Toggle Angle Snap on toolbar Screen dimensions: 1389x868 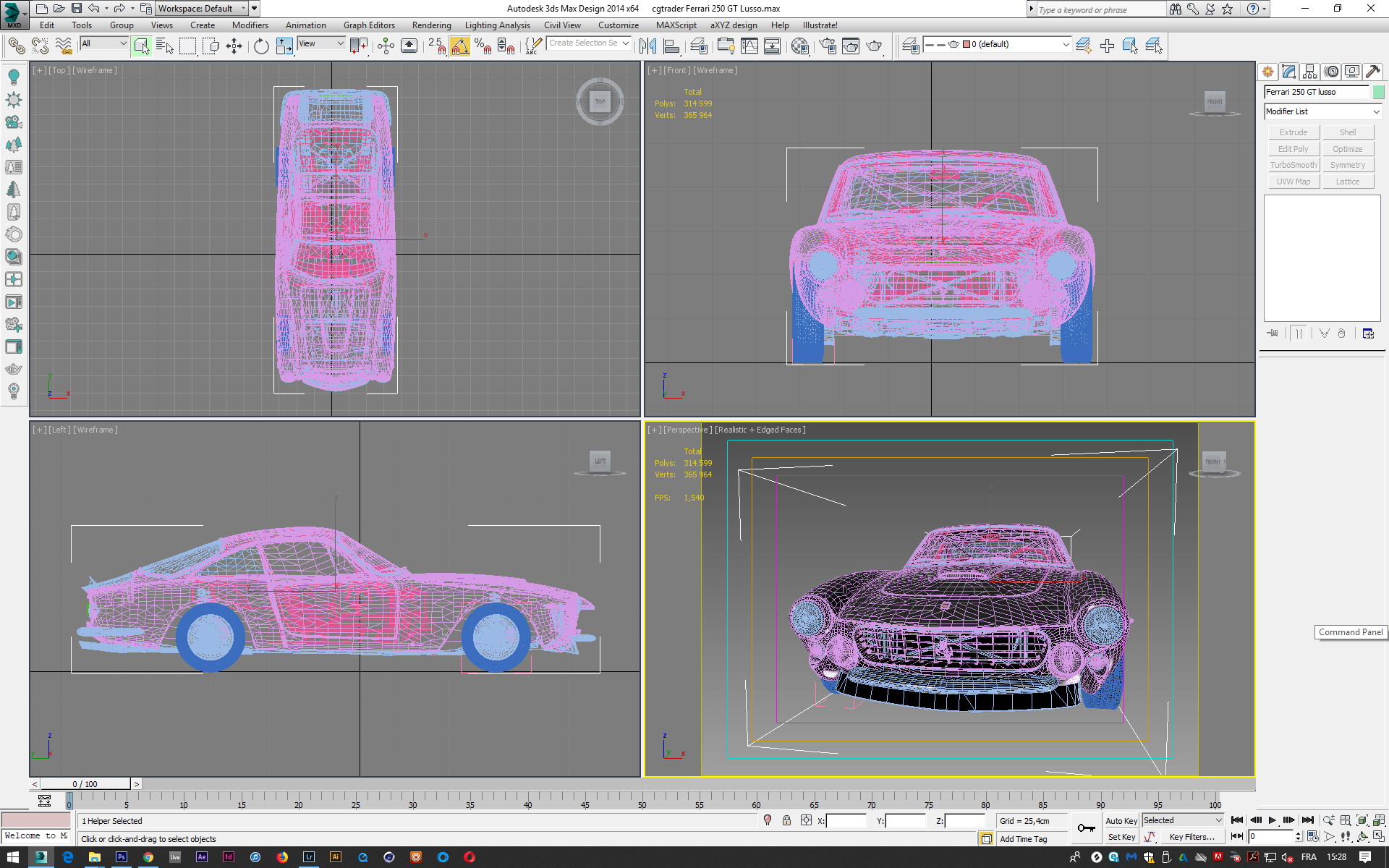tap(460, 46)
